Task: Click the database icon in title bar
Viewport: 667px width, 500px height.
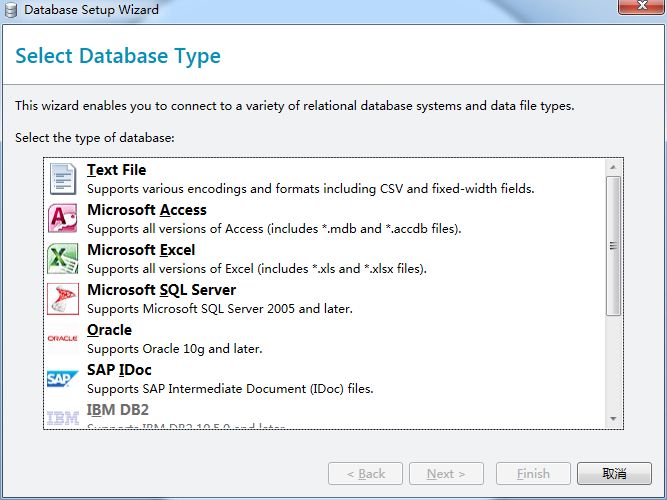Action: click(x=11, y=10)
